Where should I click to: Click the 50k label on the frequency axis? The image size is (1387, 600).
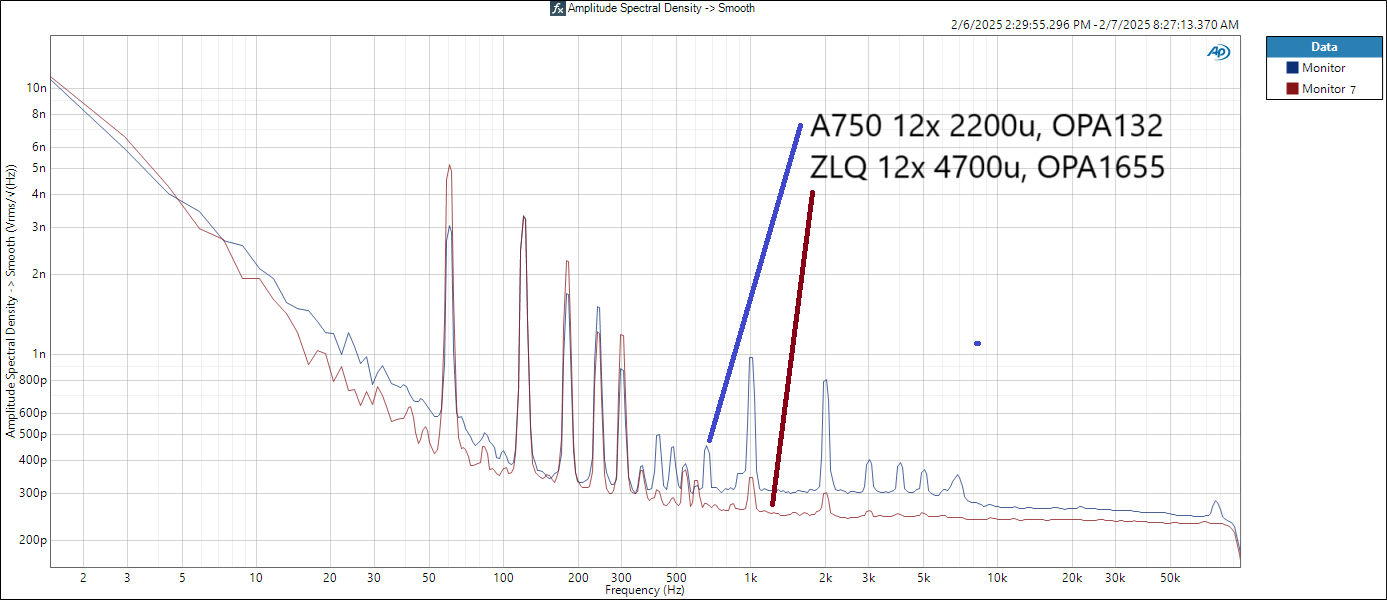1170,578
